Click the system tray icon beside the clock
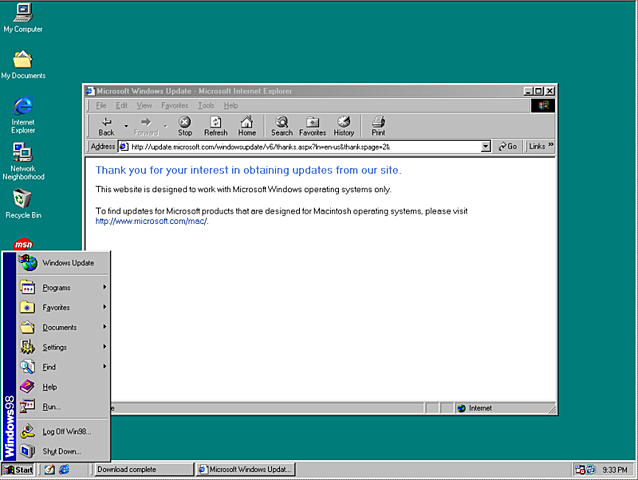638x480 pixels. [591, 469]
